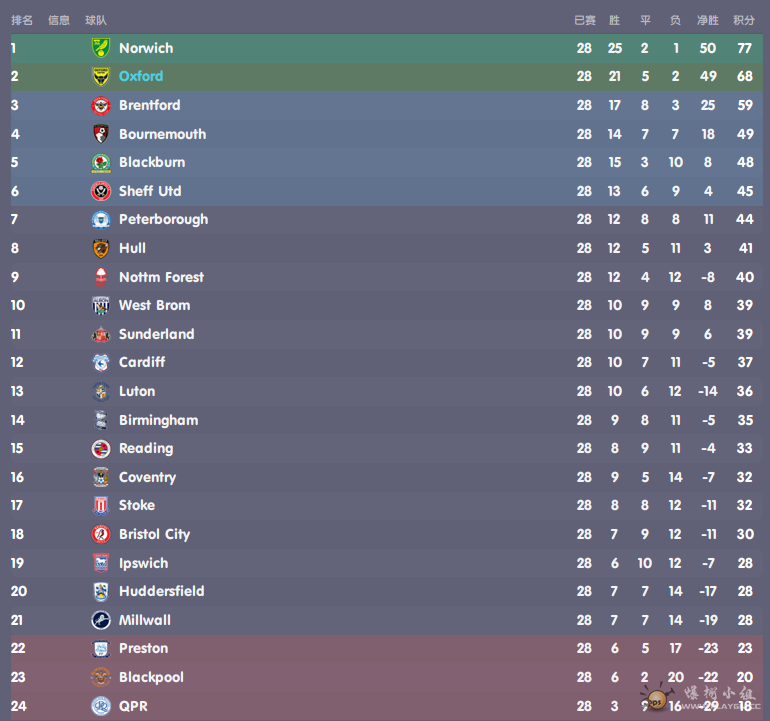Click the Bournemouth club badge
The width and height of the screenshot is (770, 721).
tap(101, 134)
